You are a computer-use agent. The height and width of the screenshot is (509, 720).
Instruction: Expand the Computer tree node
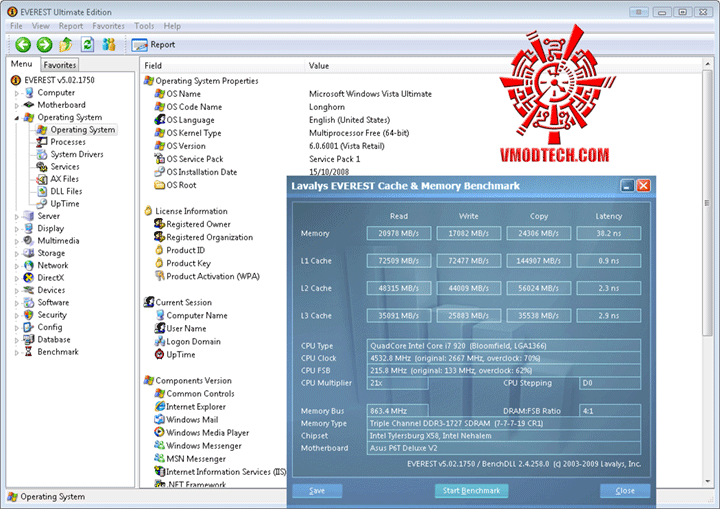pyautogui.click(x=17, y=93)
